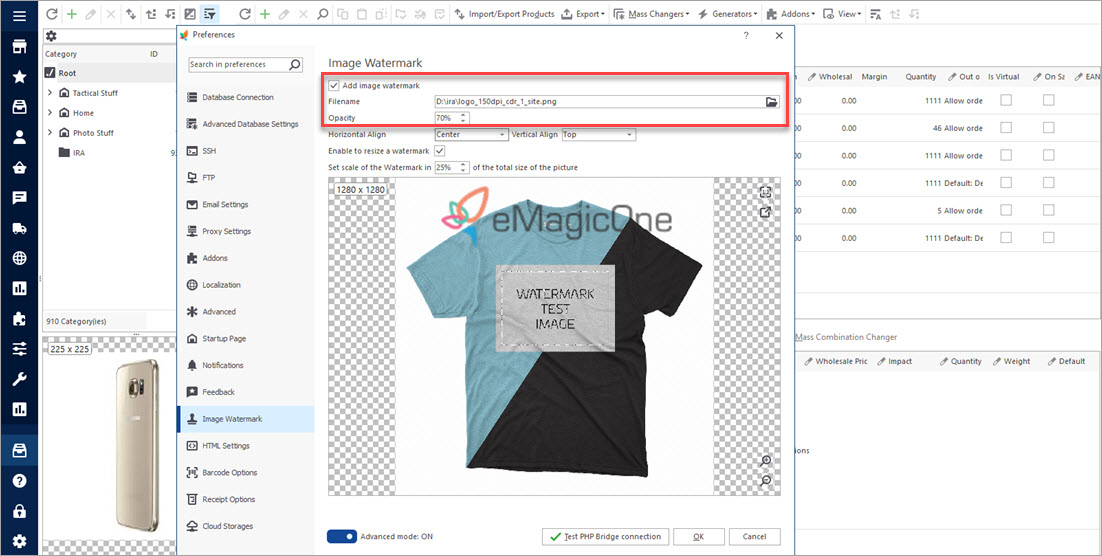Click the zoom out magnifier on preview
The width and height of the screenshot is (1102, 556).
coord(765,481)
